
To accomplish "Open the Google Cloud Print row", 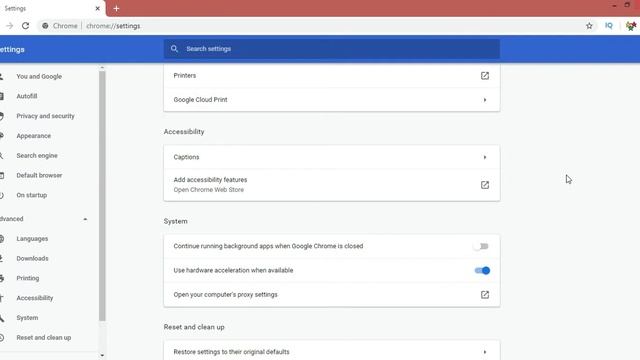I will [x=331, y=100].
